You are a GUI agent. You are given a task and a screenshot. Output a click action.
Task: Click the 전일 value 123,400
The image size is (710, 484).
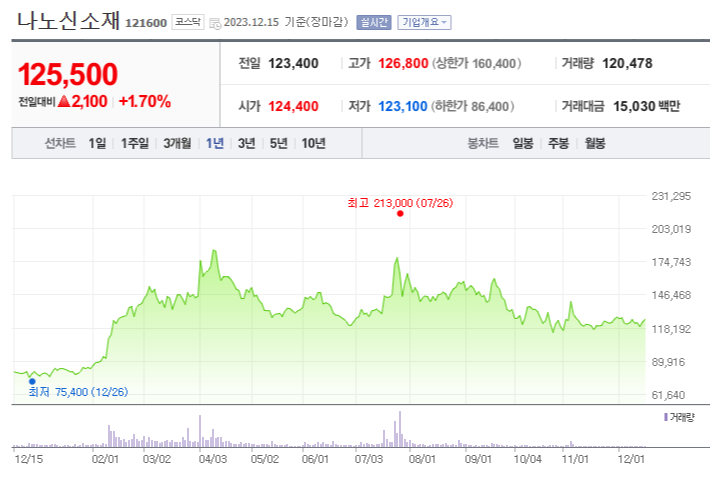tap(293, 63)
